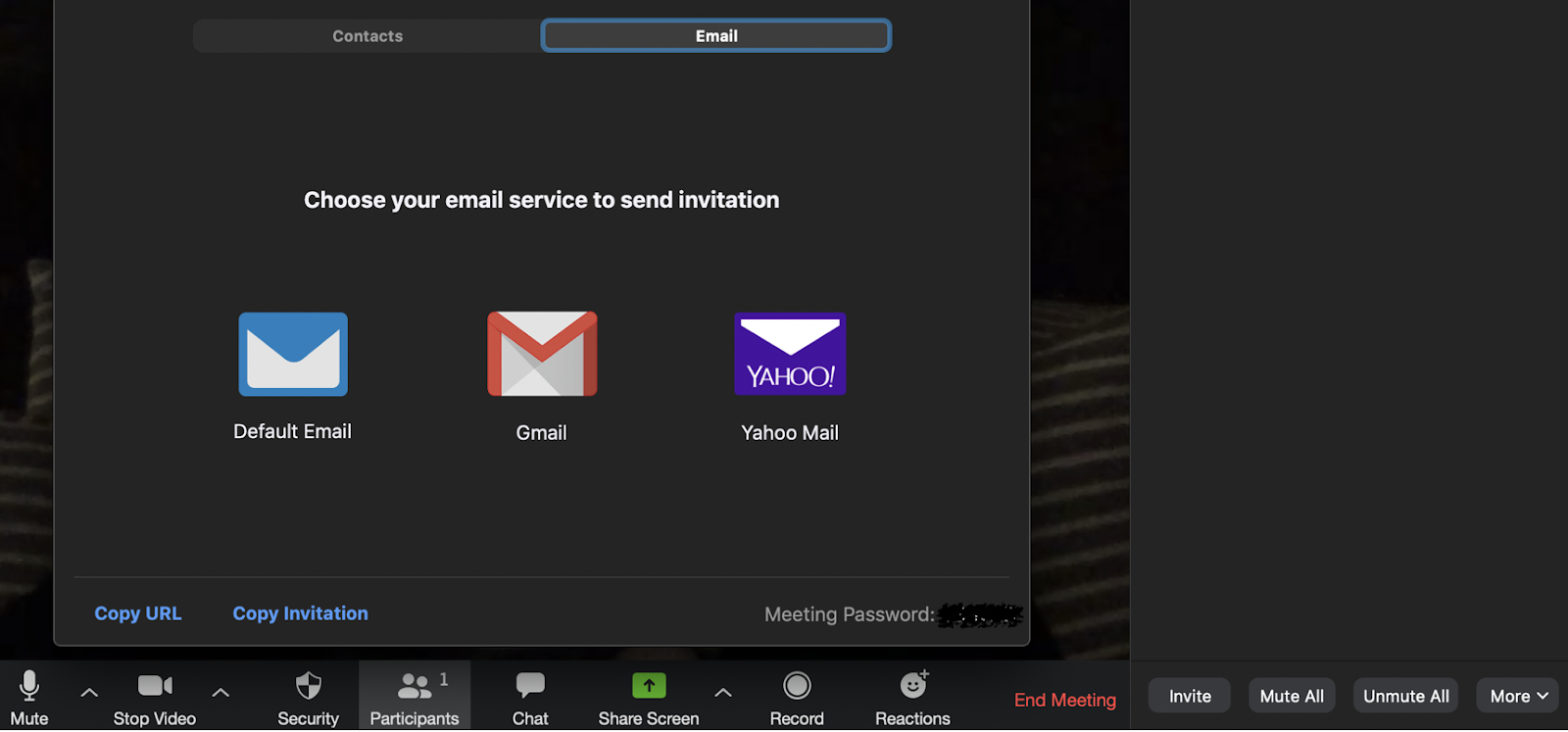Viewport: 1568px width, 732px height.
Task: Switch to the Contacts tab
Action: pos(367,36)
